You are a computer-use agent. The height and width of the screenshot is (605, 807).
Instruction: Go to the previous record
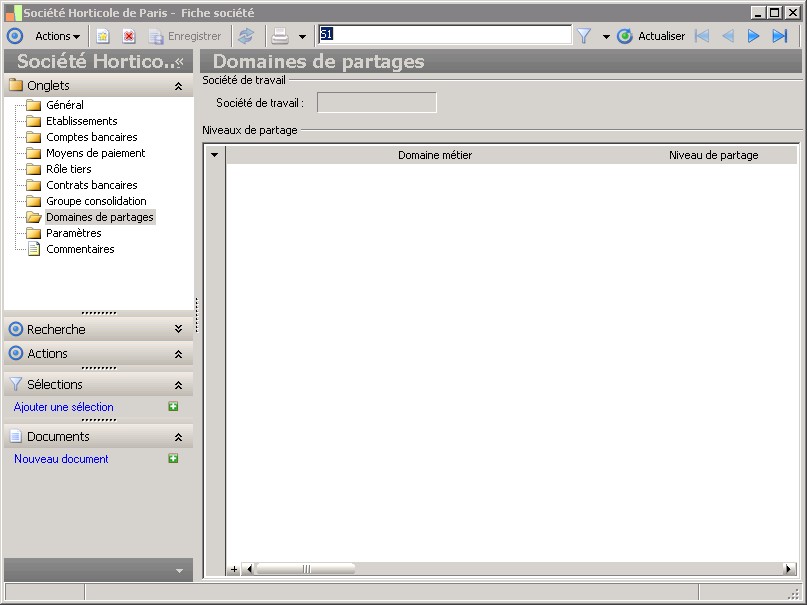[728, 36]
